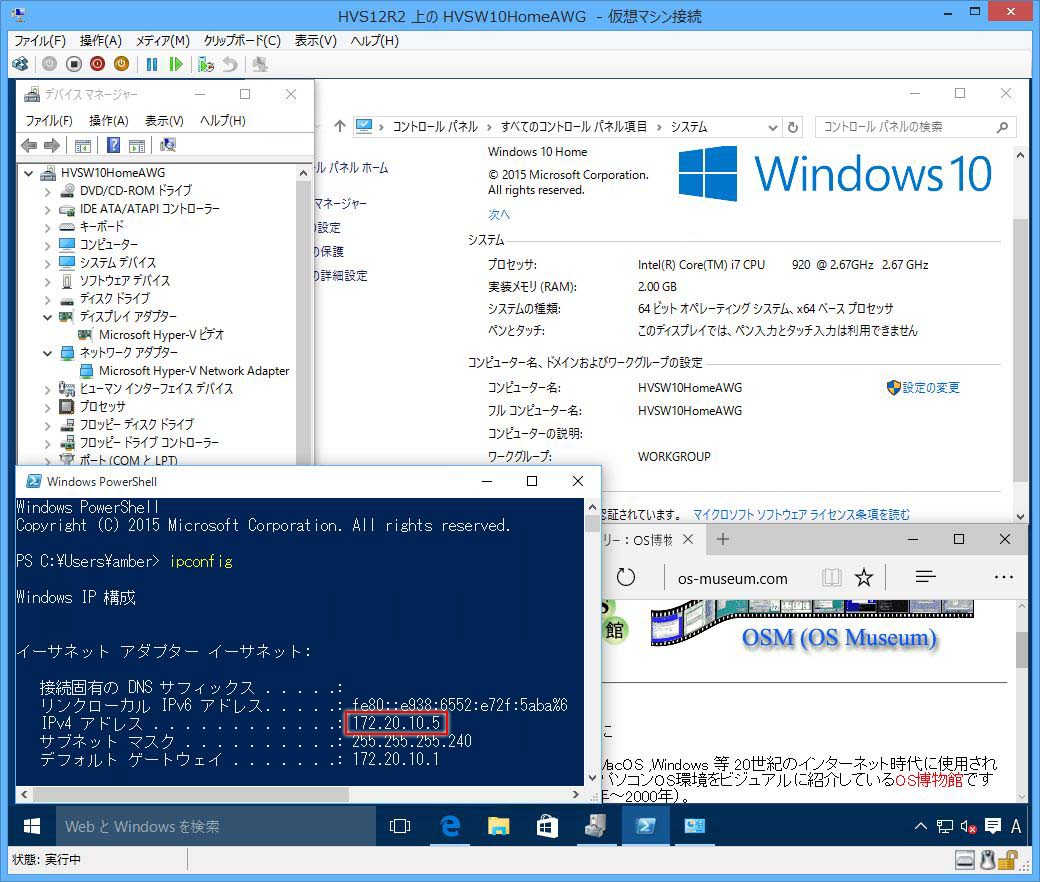Open File Explorer from the taskbar
1040x882 pixels.
pyautogui.click(x=498, y=826)
